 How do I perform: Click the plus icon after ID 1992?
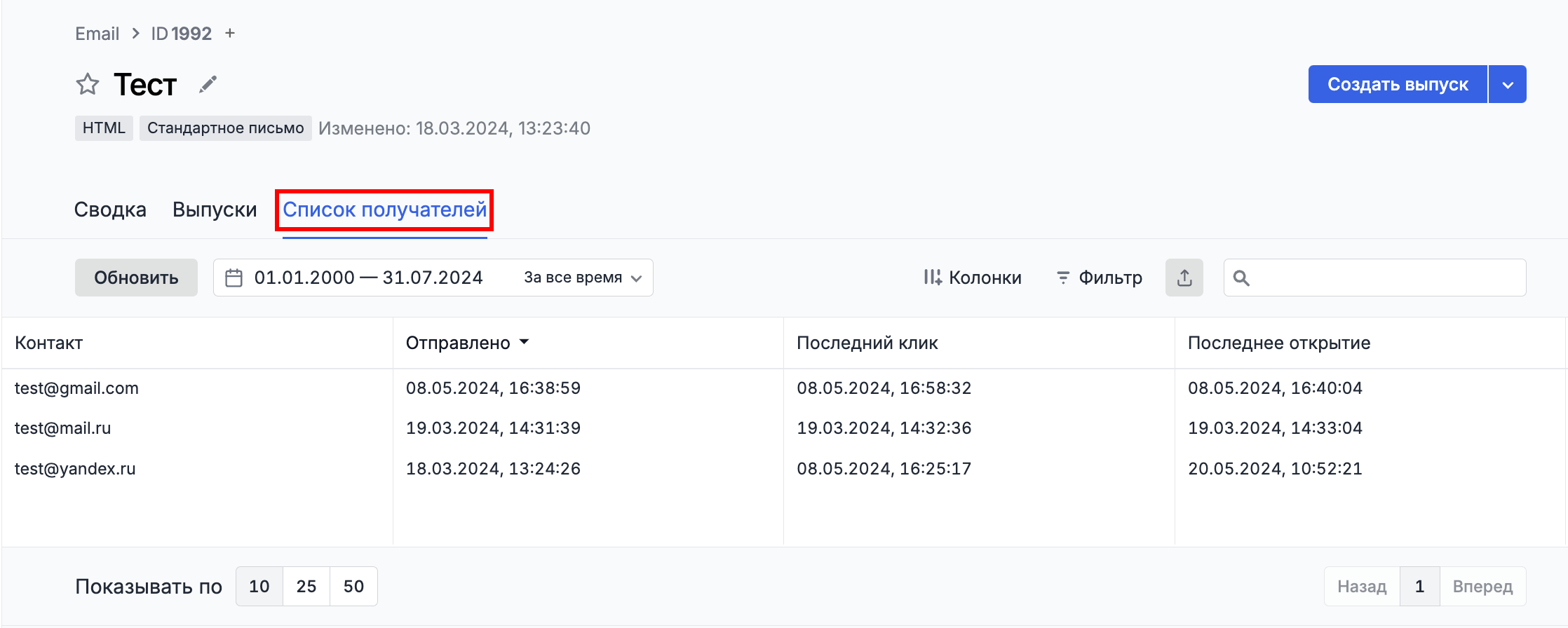(x=230, y=34)
